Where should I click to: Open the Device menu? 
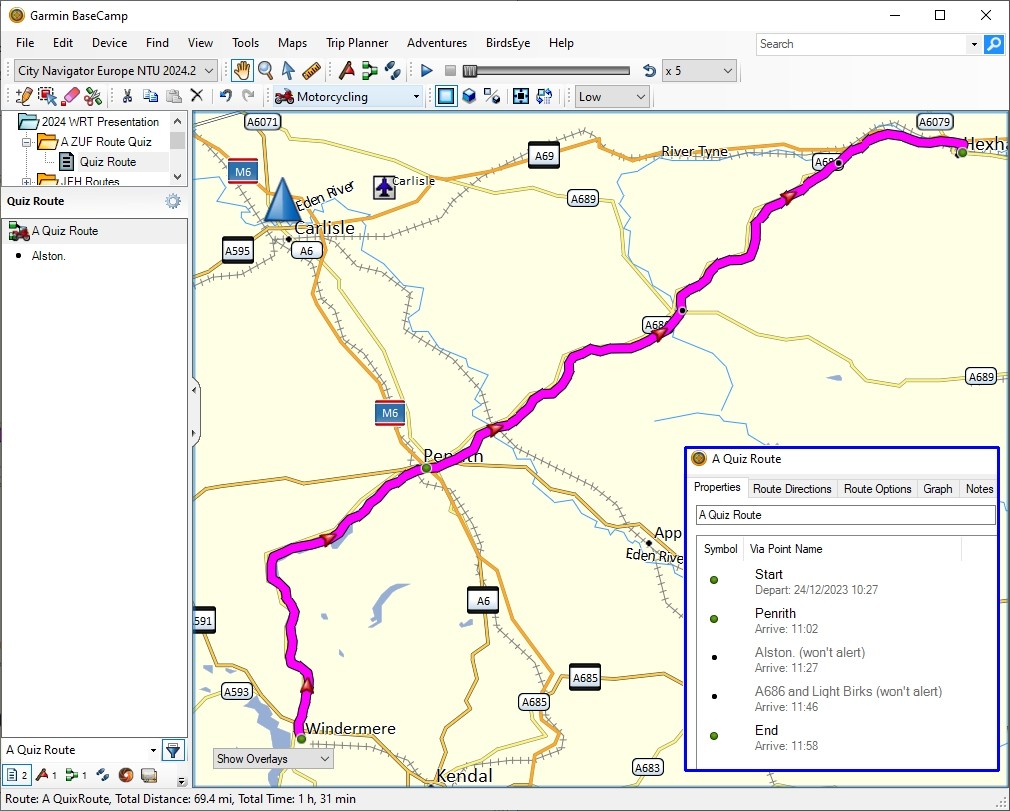click(110, 43)
